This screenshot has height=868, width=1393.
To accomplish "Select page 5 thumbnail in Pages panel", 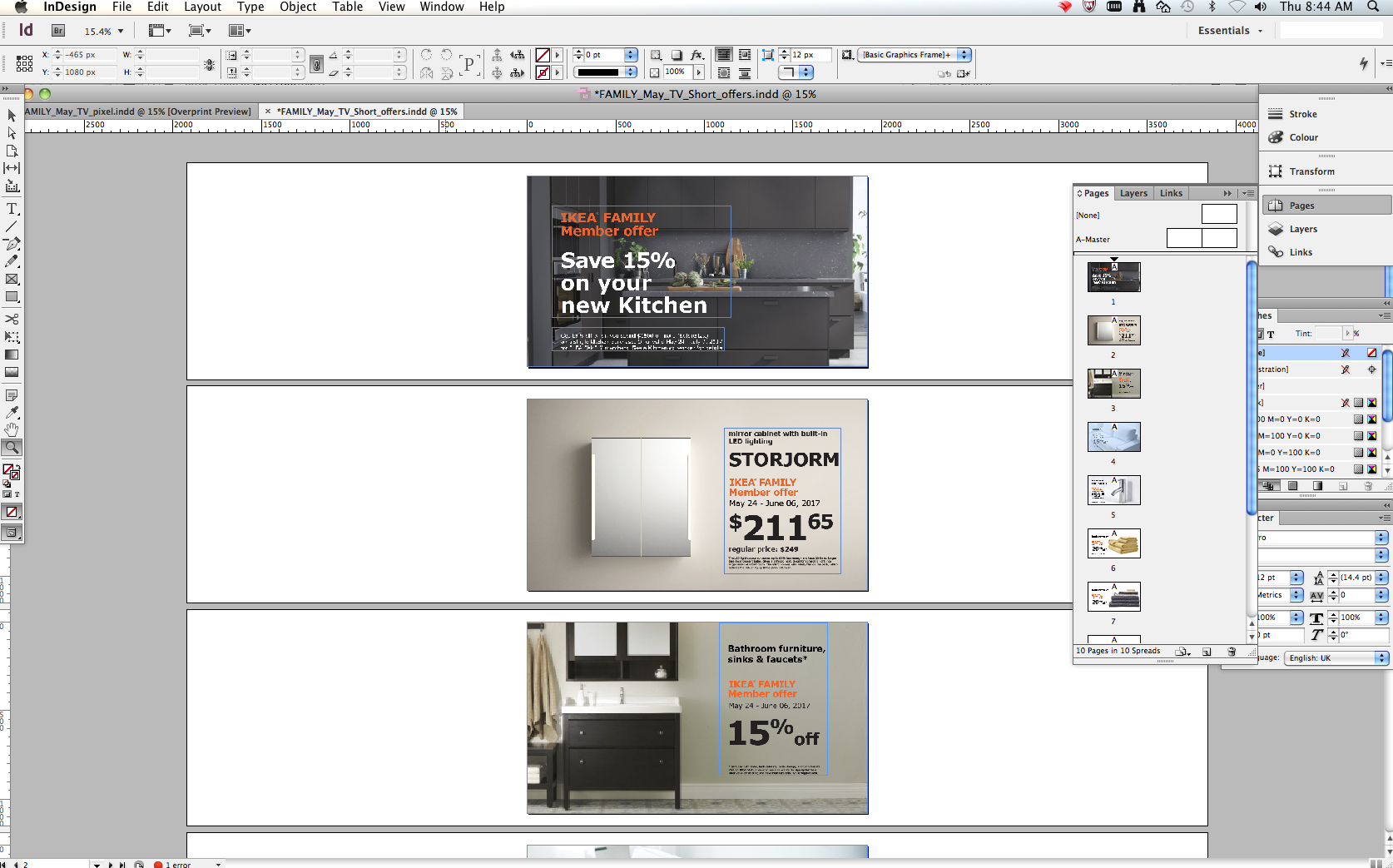I will click(1113, 490).
